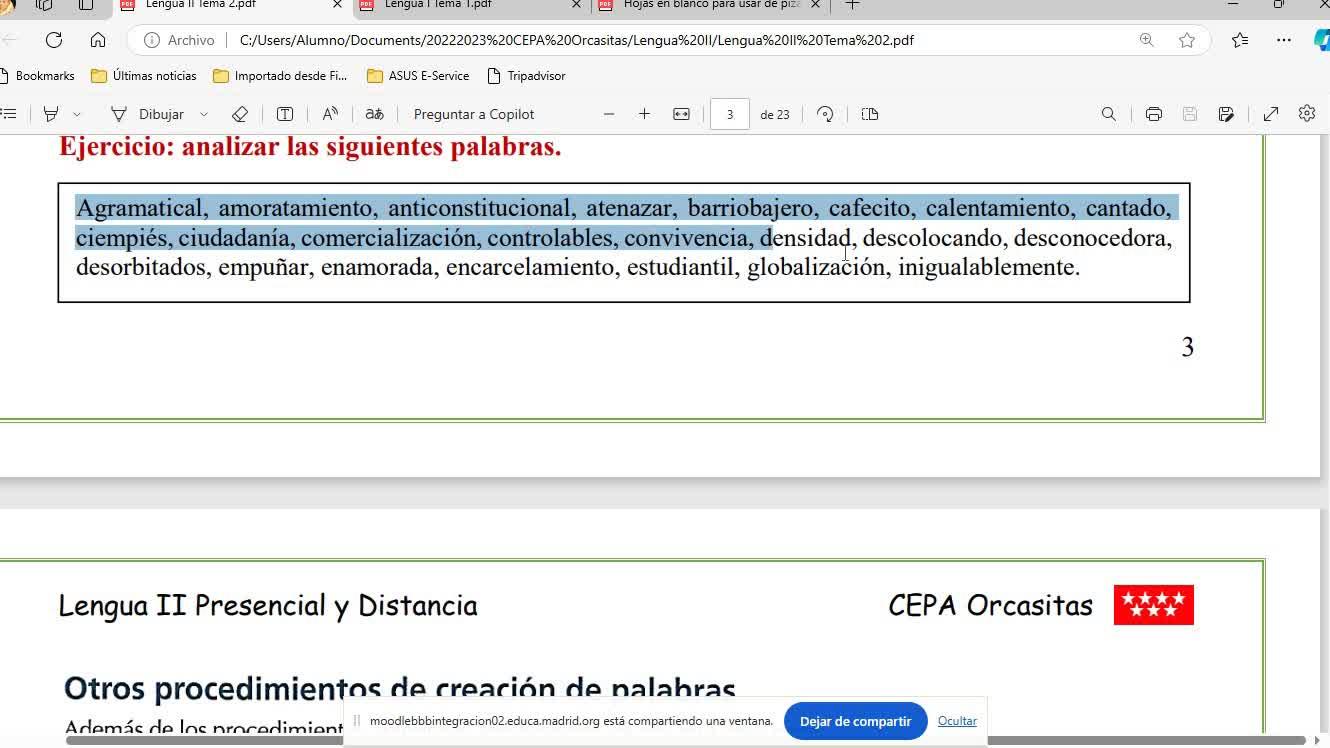This screenshot has height=748, width=1330.
Task: Close the Lengua I Tema 1.pdf tab
Action: click(576, 5)
